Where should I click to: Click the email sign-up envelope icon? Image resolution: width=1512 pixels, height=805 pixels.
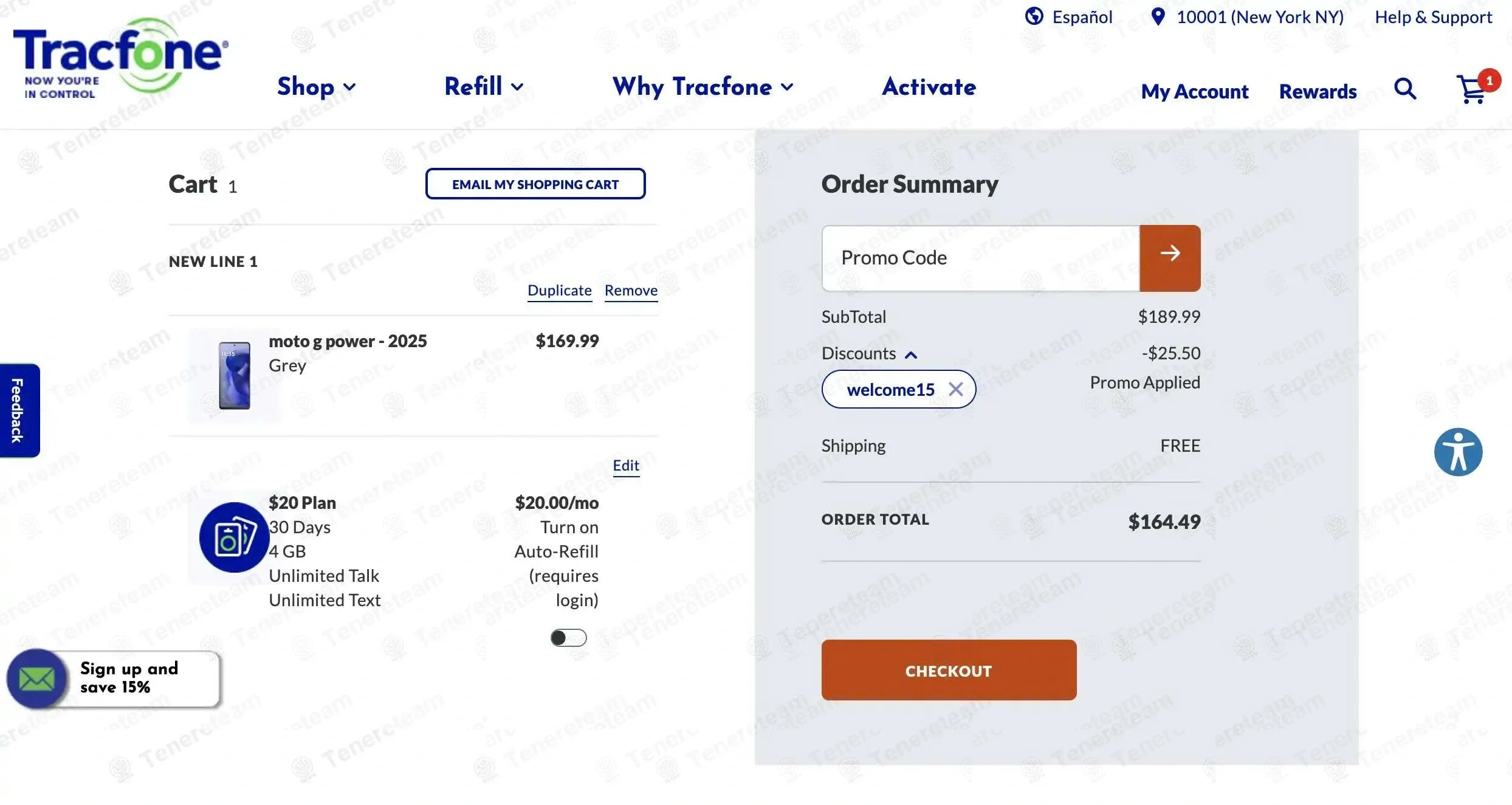[36, 679]
